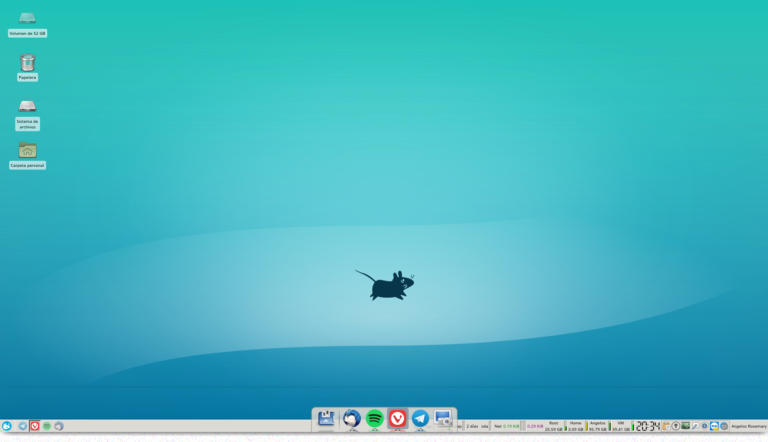This screenshot has width=768, height=442.
Task: Select the Carpeta personal home folder icon
Action: point(27,150)
